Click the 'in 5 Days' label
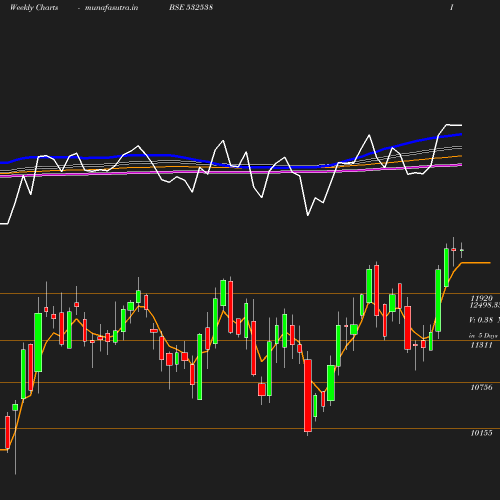The height and width of the screenshot is (500, 500). tap(483, 336)
